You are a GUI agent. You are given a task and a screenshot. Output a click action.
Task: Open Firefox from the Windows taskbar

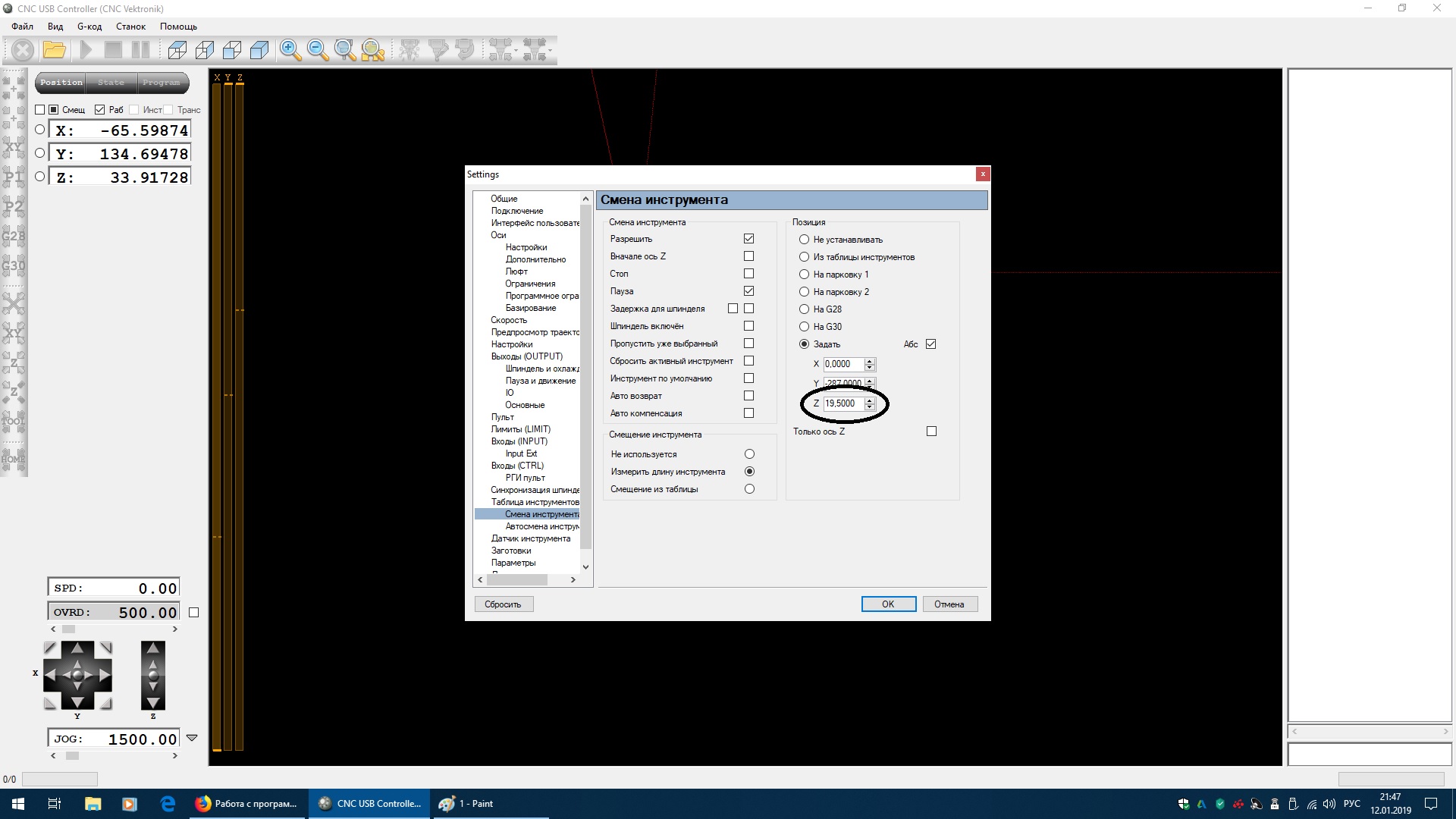[x=247, y=804]
